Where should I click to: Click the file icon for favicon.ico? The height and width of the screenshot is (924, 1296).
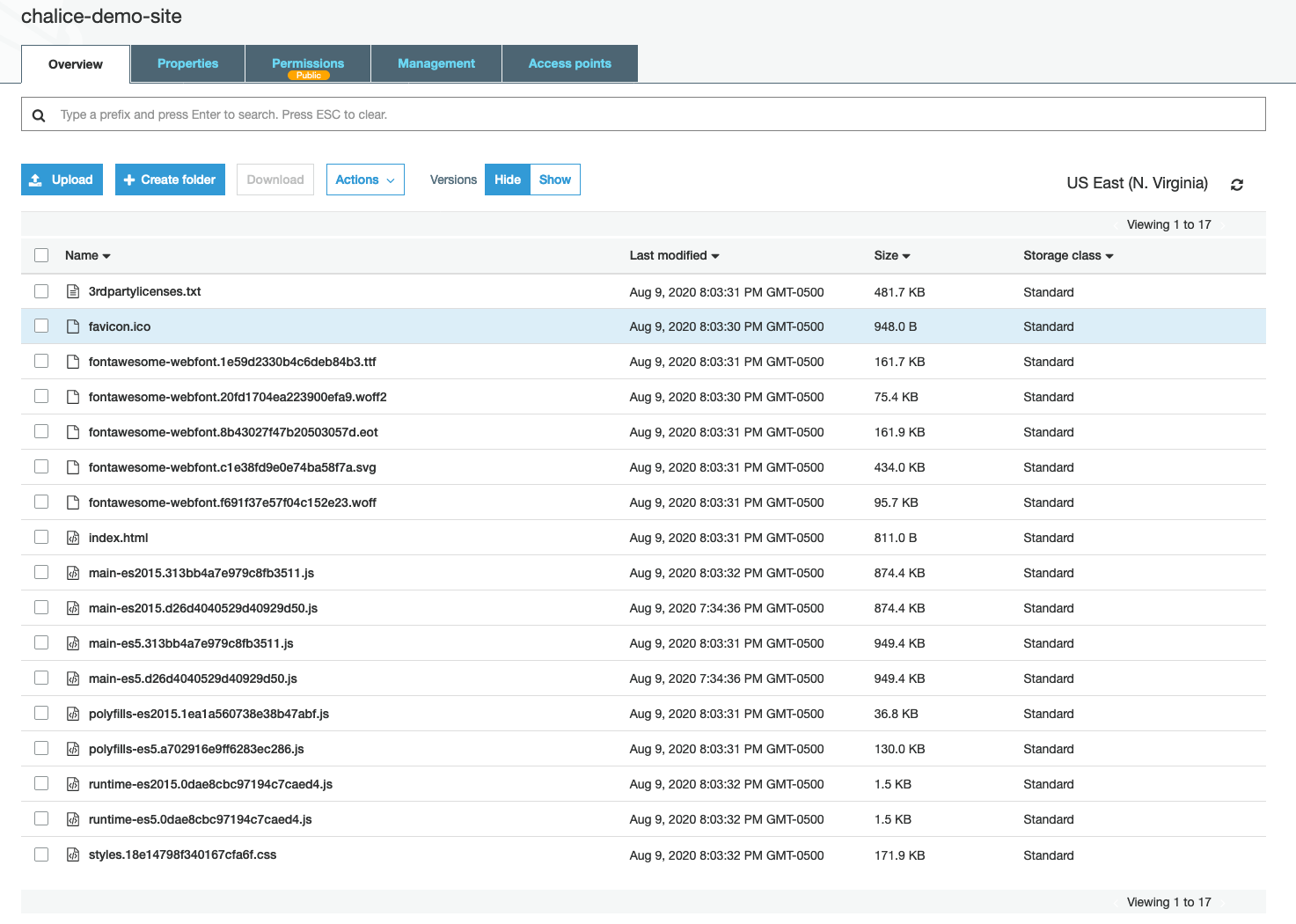tap(74, 326)
